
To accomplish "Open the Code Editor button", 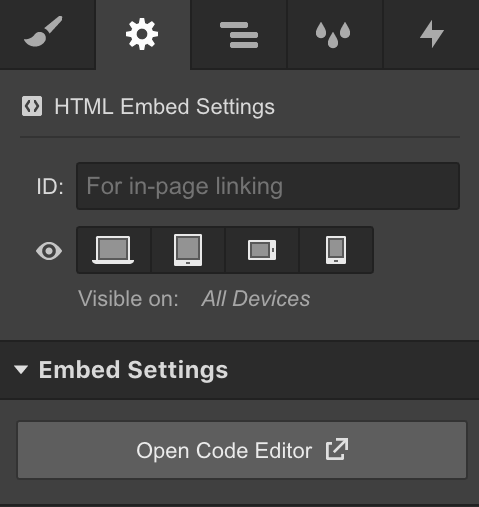I will tap(242, 450).
